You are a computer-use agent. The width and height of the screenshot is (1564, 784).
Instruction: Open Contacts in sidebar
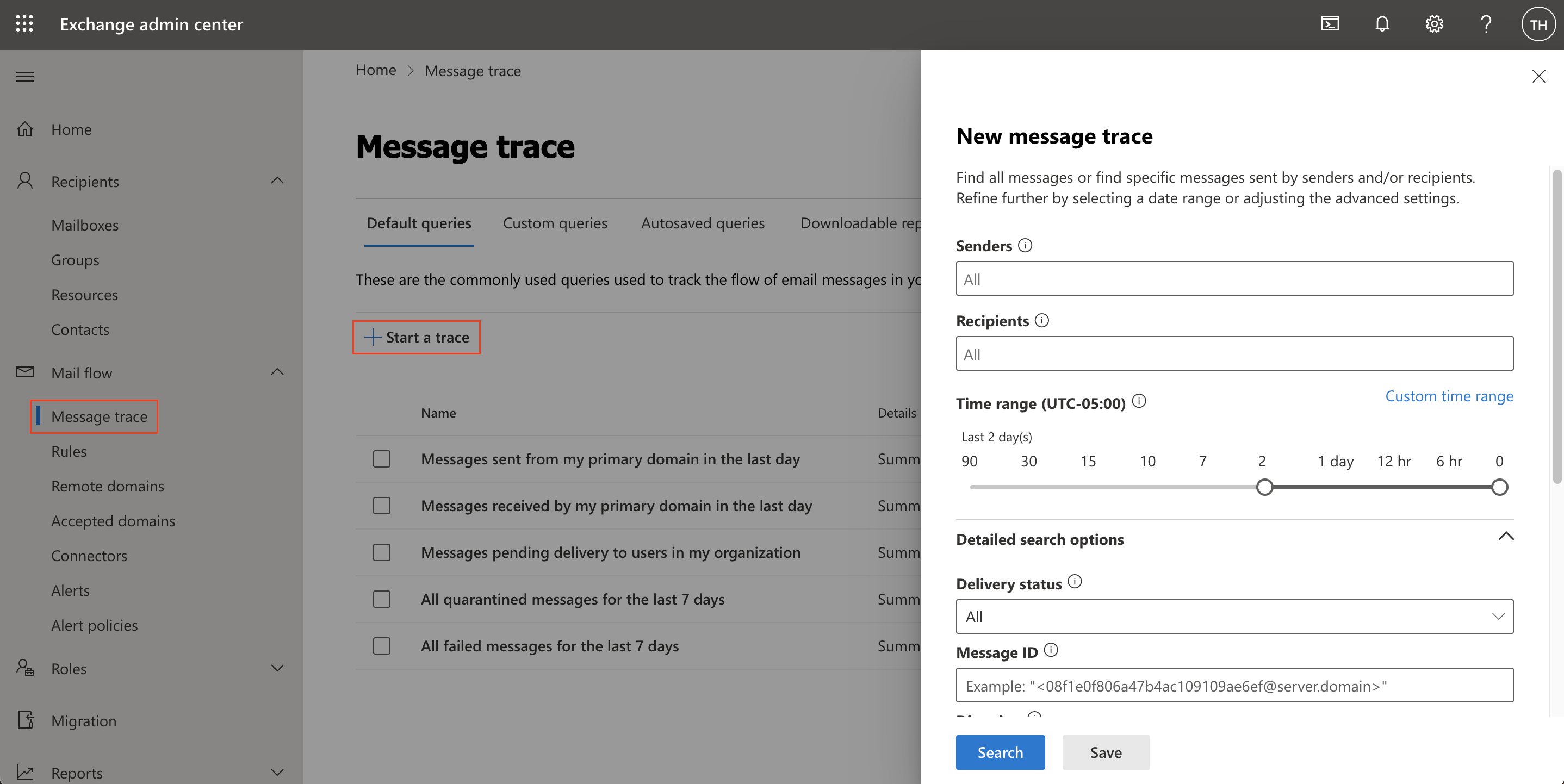tap(80, 329)
